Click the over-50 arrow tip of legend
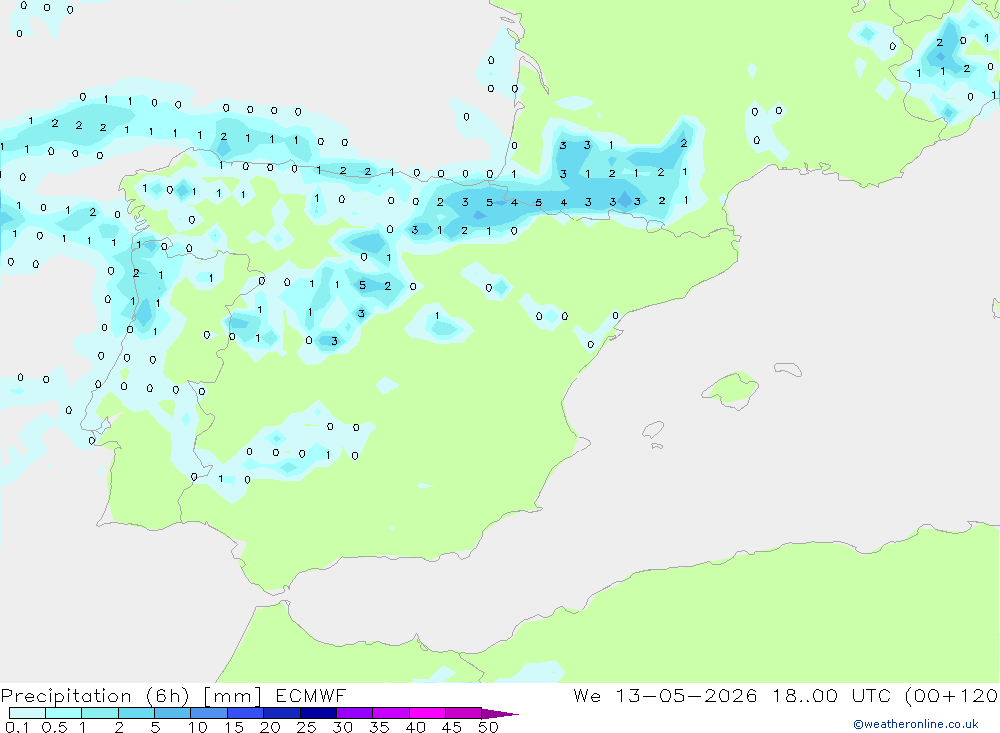 point(501,714)
